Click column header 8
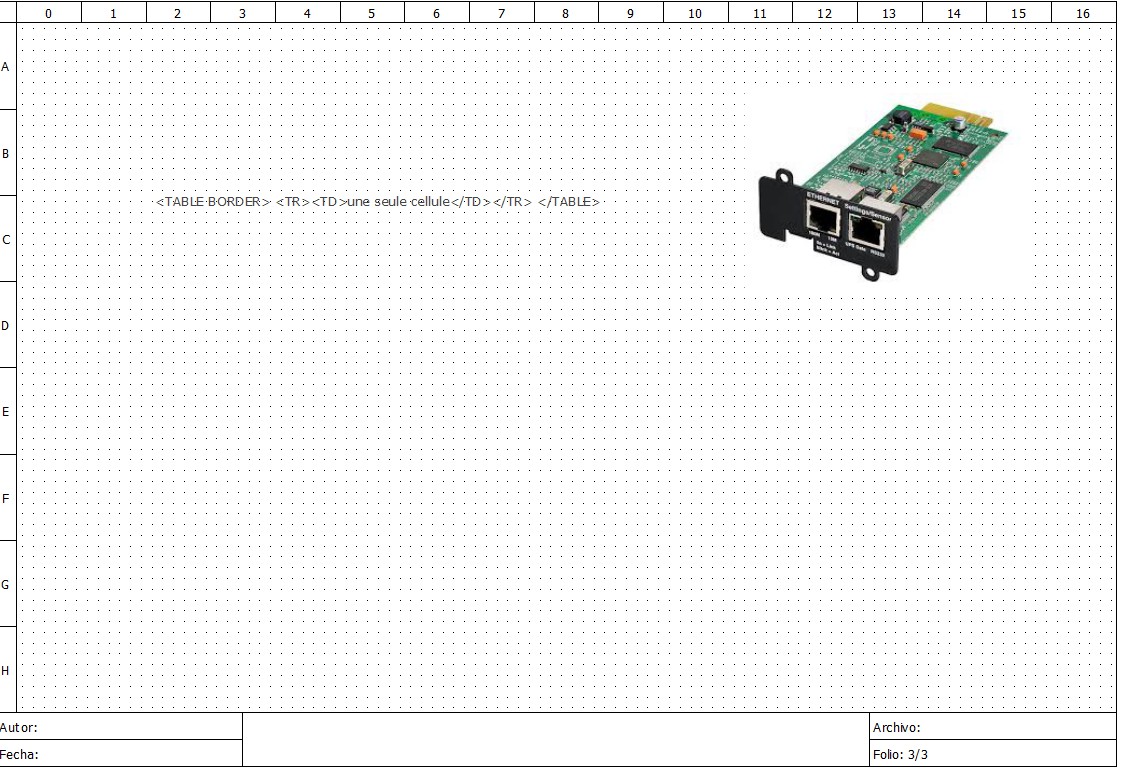 click(x=566, y=13)
